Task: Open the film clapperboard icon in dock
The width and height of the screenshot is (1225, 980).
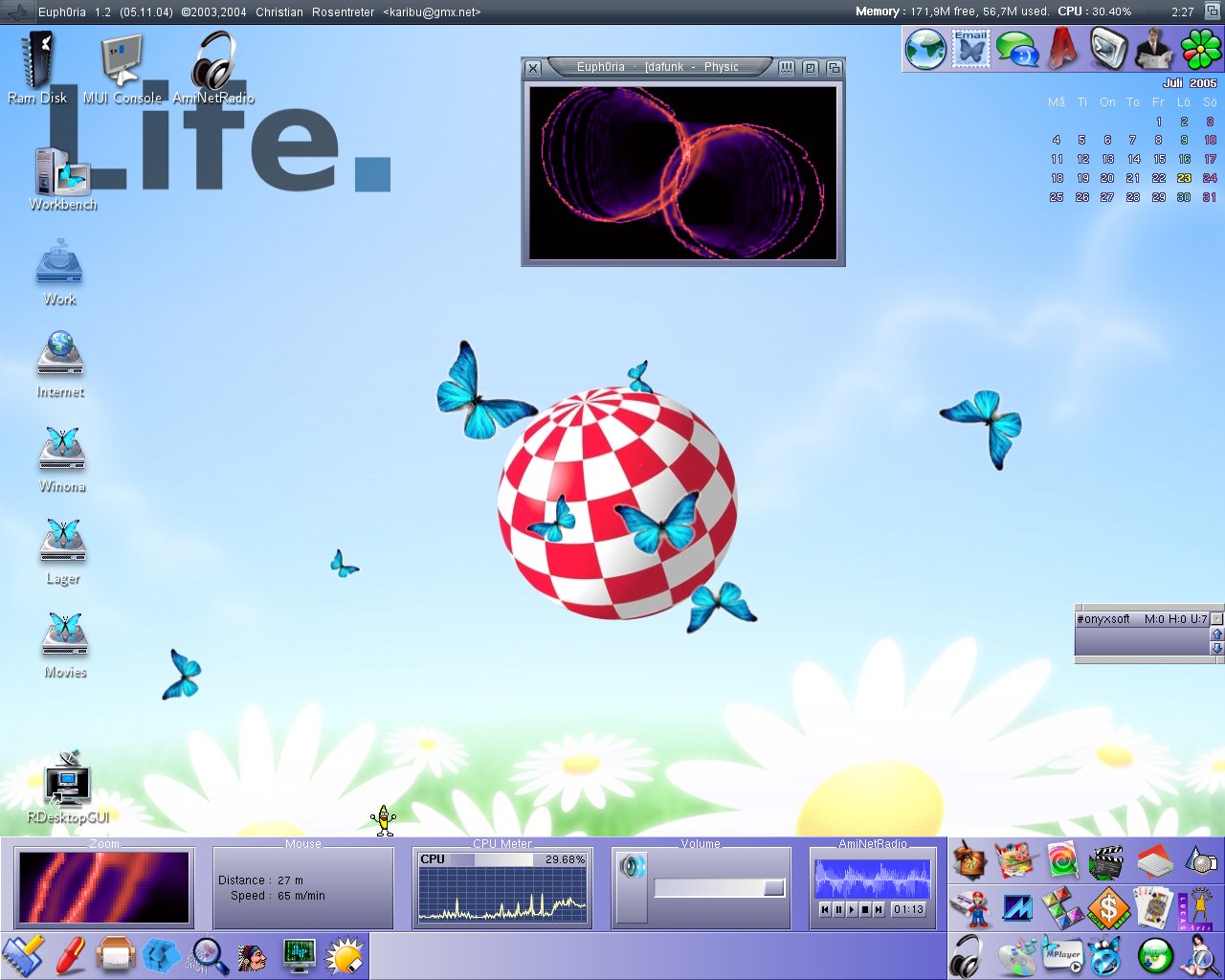Action: 1107,861
